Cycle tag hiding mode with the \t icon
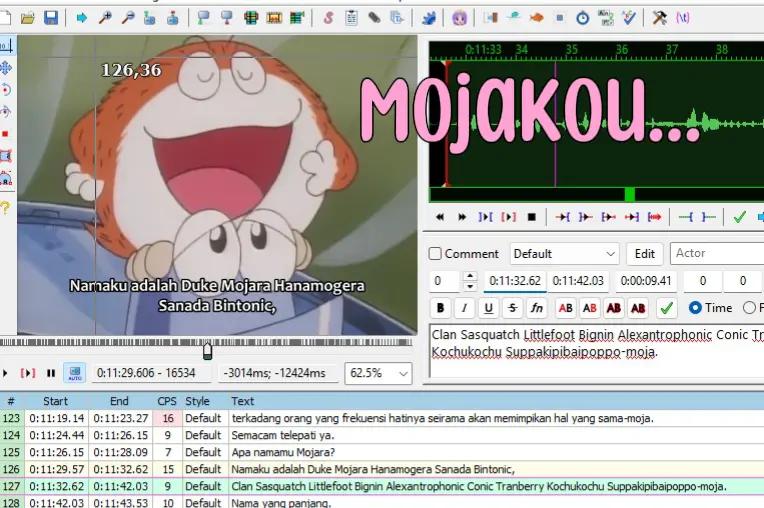This screenshot has width=764, height=508. 683,19
